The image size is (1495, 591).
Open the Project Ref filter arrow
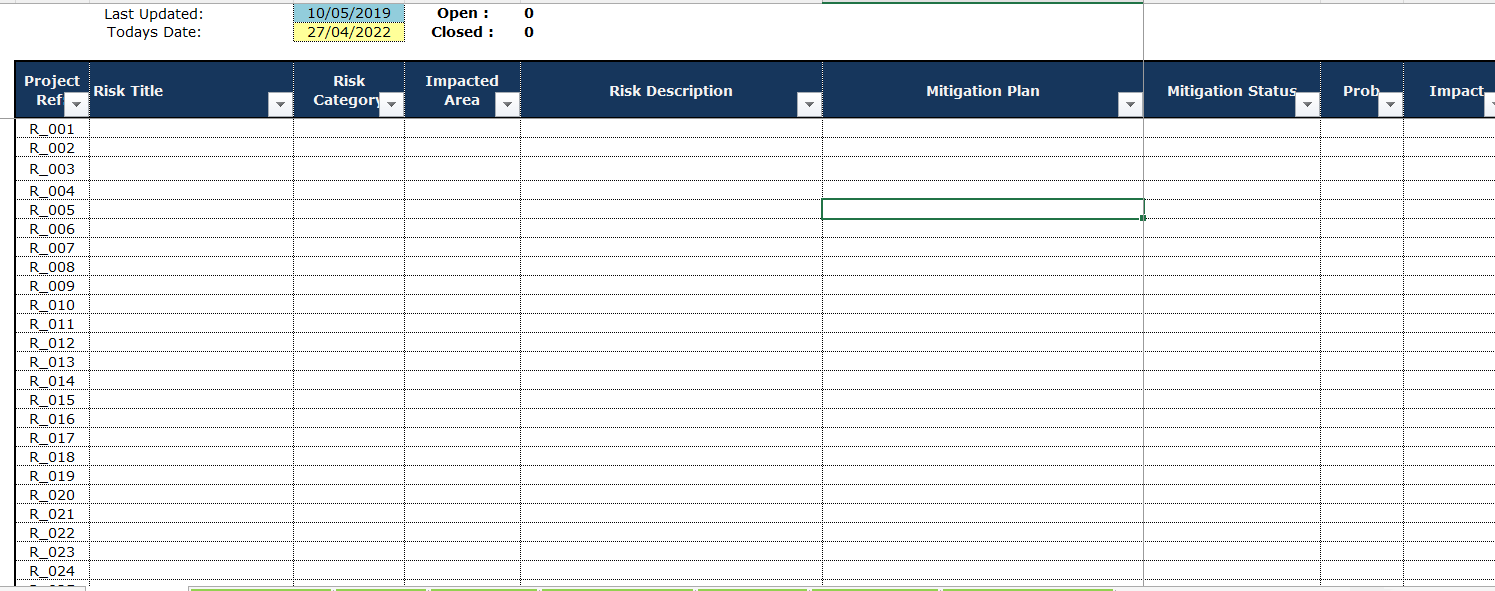(75, 104)
